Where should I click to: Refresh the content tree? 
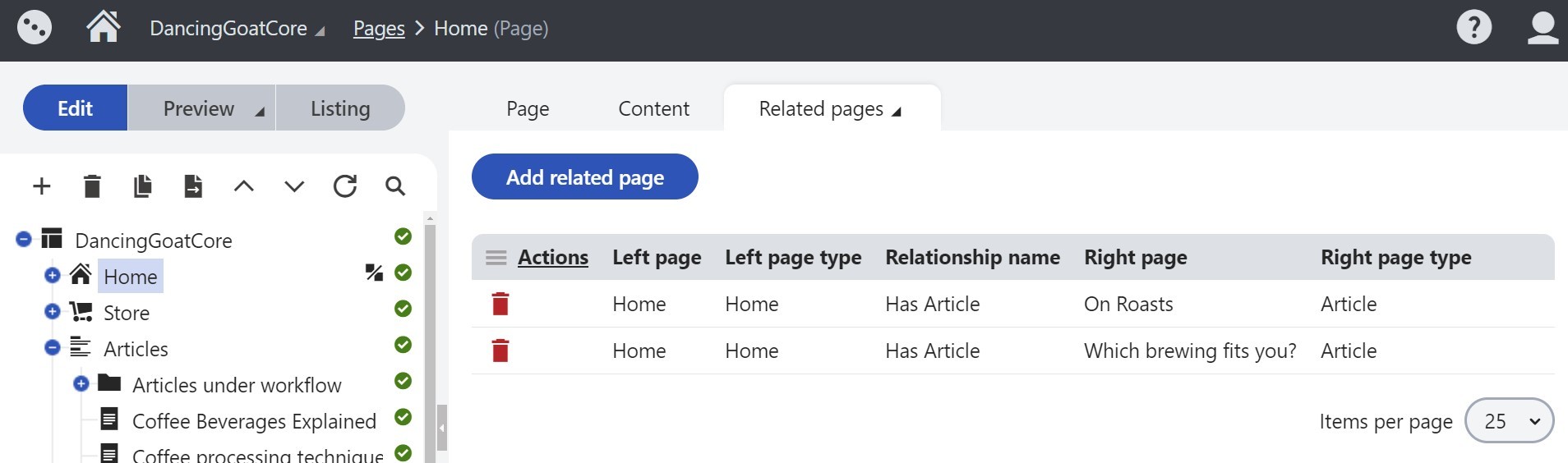tap(345, 186)
